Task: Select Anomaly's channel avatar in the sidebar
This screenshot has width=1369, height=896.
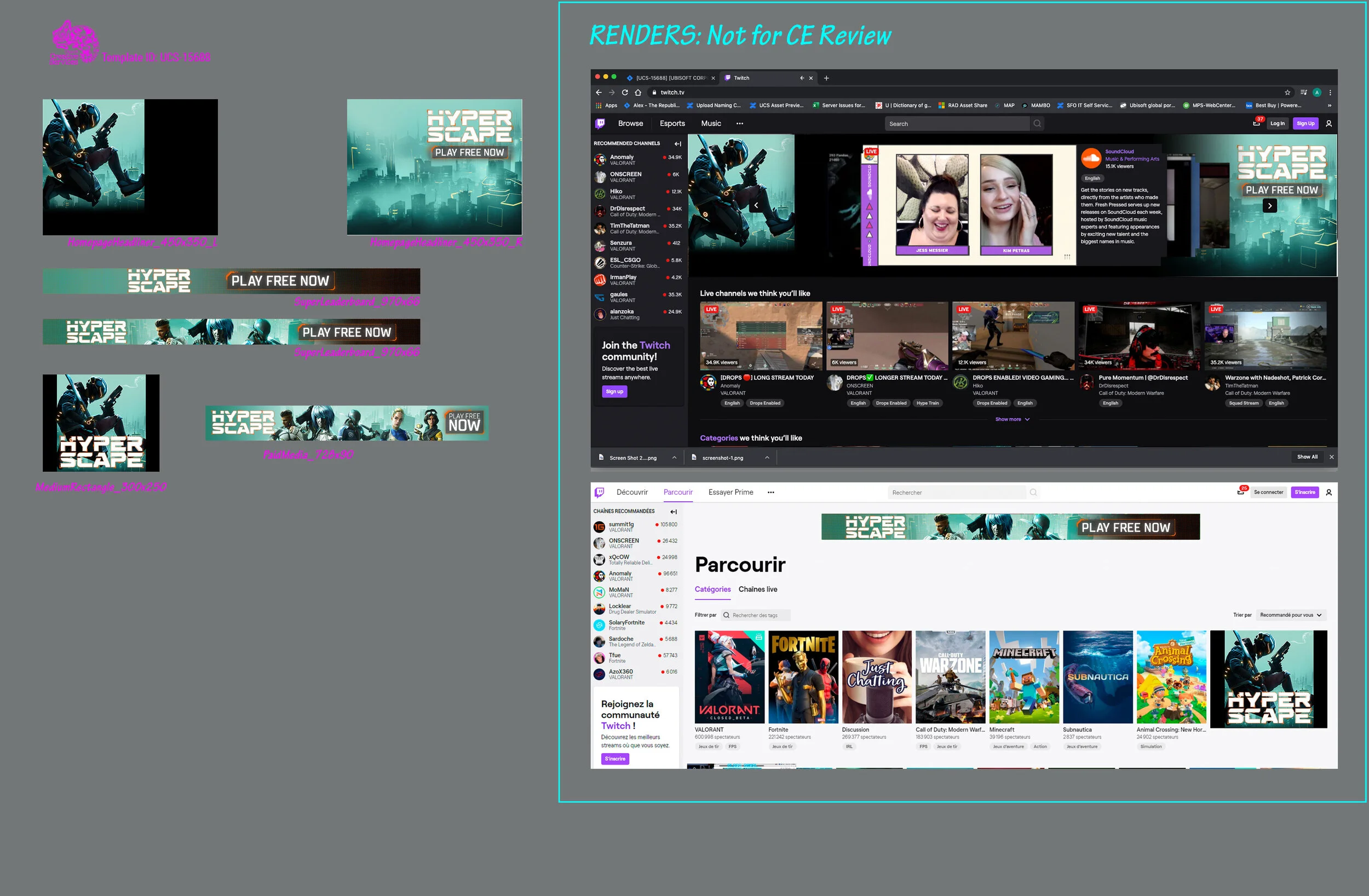Action: (x=600, y=159)
